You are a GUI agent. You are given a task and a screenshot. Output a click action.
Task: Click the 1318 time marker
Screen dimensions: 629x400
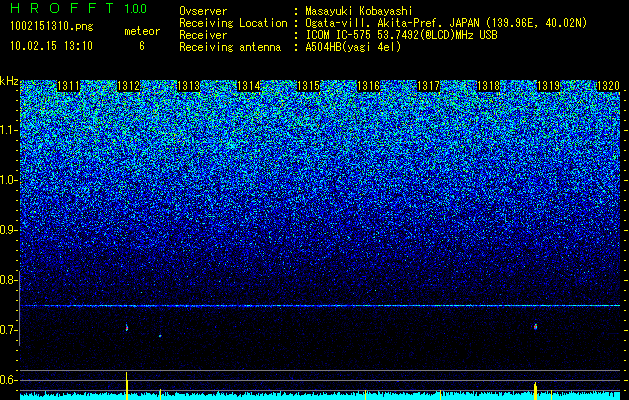pos(489,86)
